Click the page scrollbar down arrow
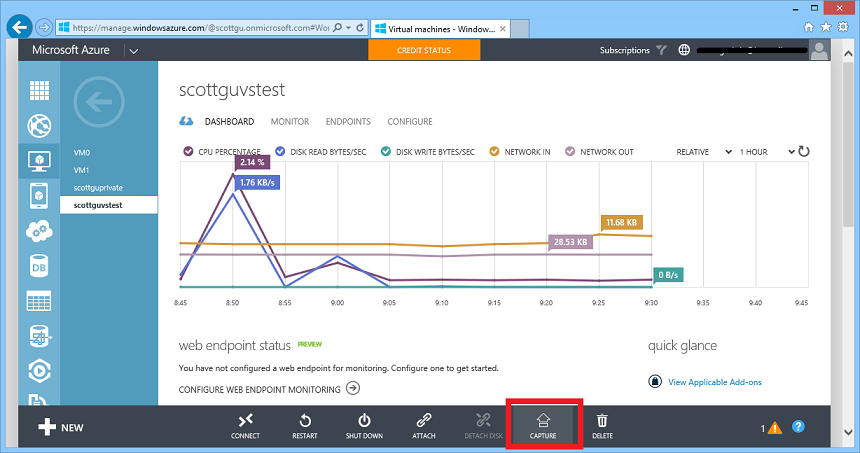 [x=848, y=433]
